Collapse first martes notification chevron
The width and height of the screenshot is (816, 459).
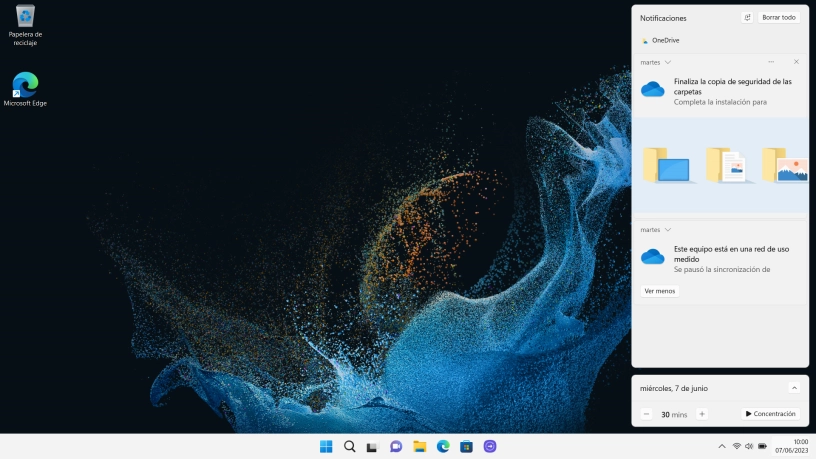(x=668, y=62)
